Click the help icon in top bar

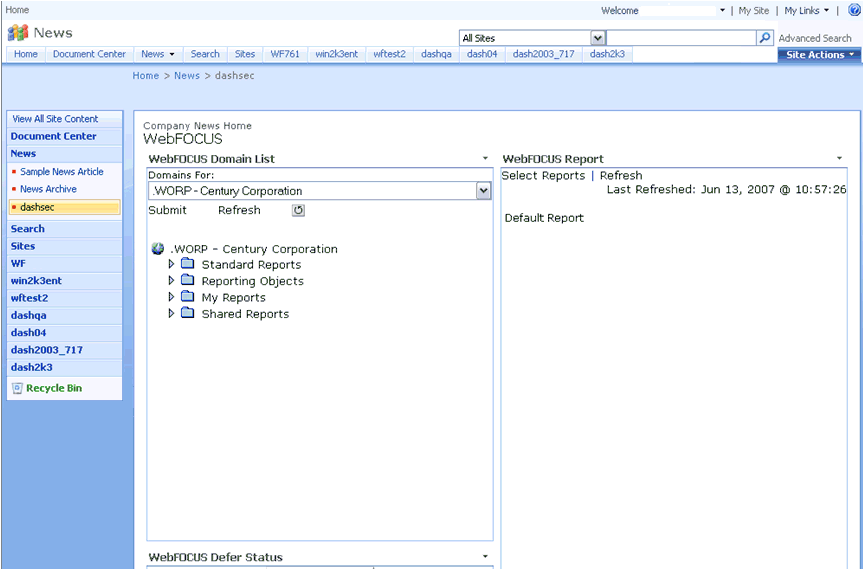[854, 10]
